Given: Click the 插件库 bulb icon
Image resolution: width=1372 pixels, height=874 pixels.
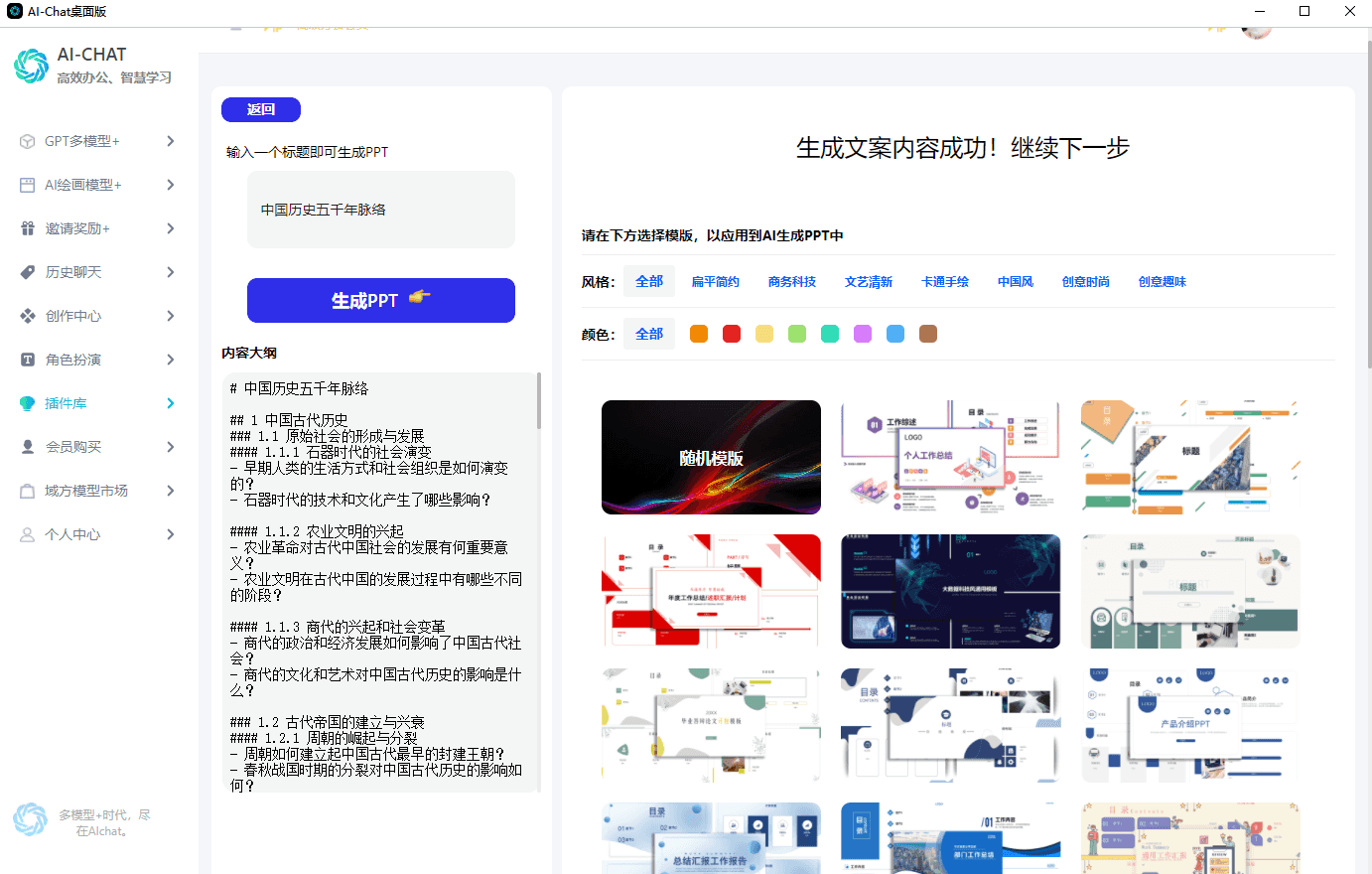Looking at the screenshot, I should pos(28,403).
